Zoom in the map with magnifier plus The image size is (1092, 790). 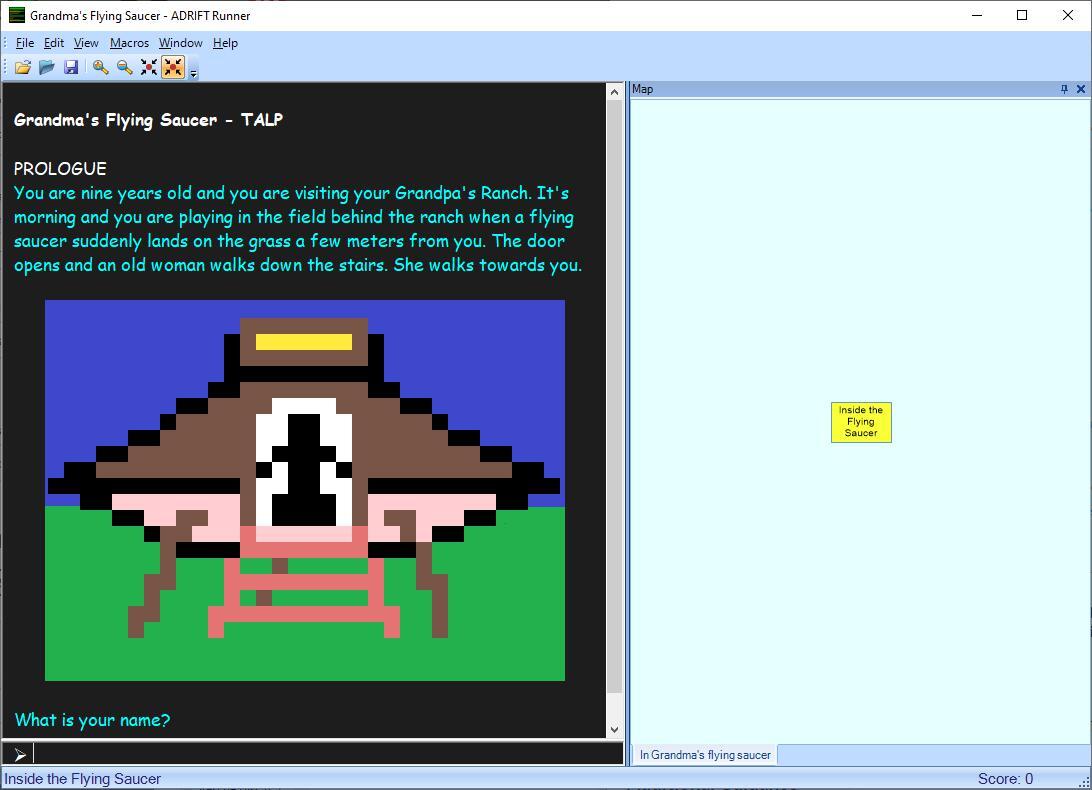(x=100, y=67)
